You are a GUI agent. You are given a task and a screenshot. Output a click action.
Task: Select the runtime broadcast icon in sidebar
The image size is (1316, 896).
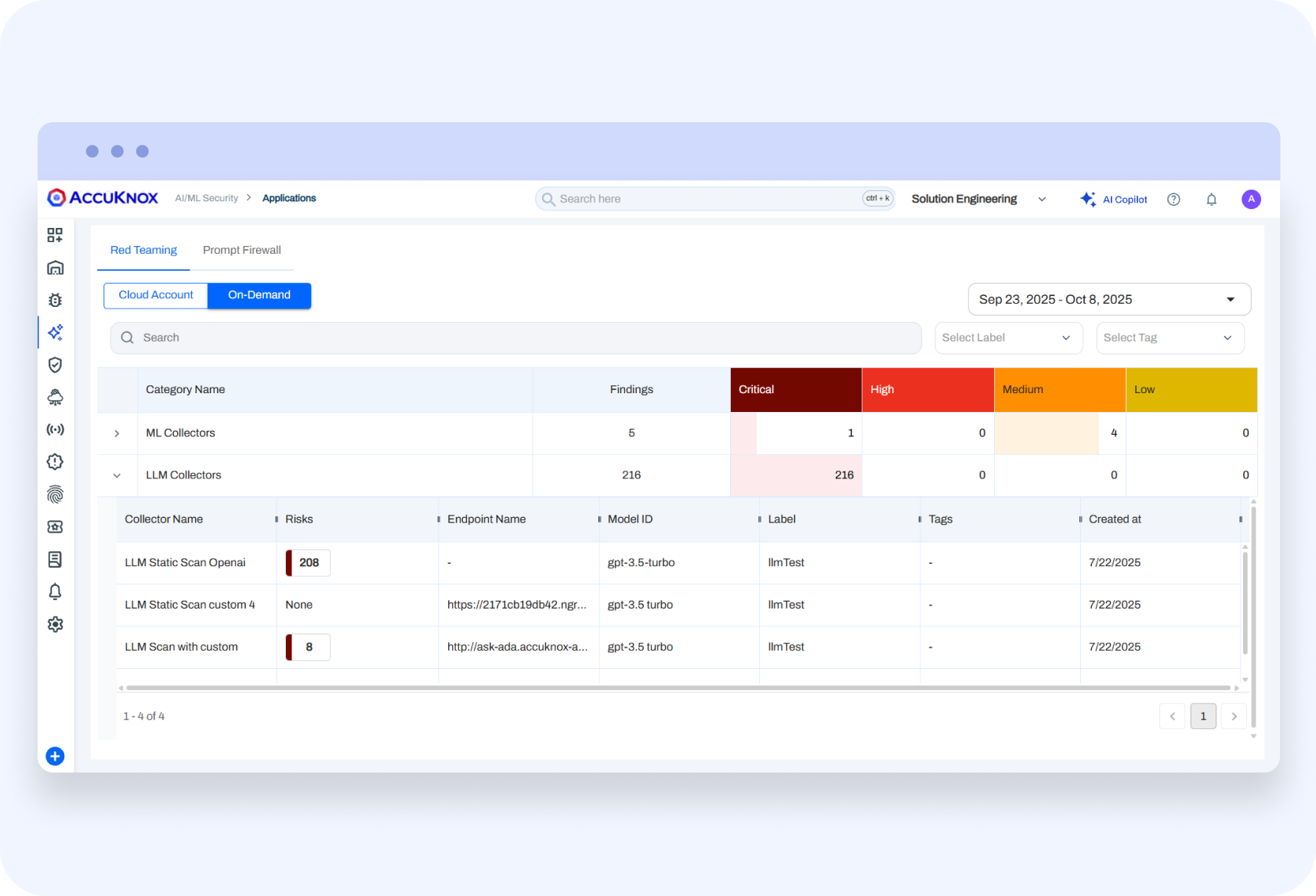(x=55, y=429)
